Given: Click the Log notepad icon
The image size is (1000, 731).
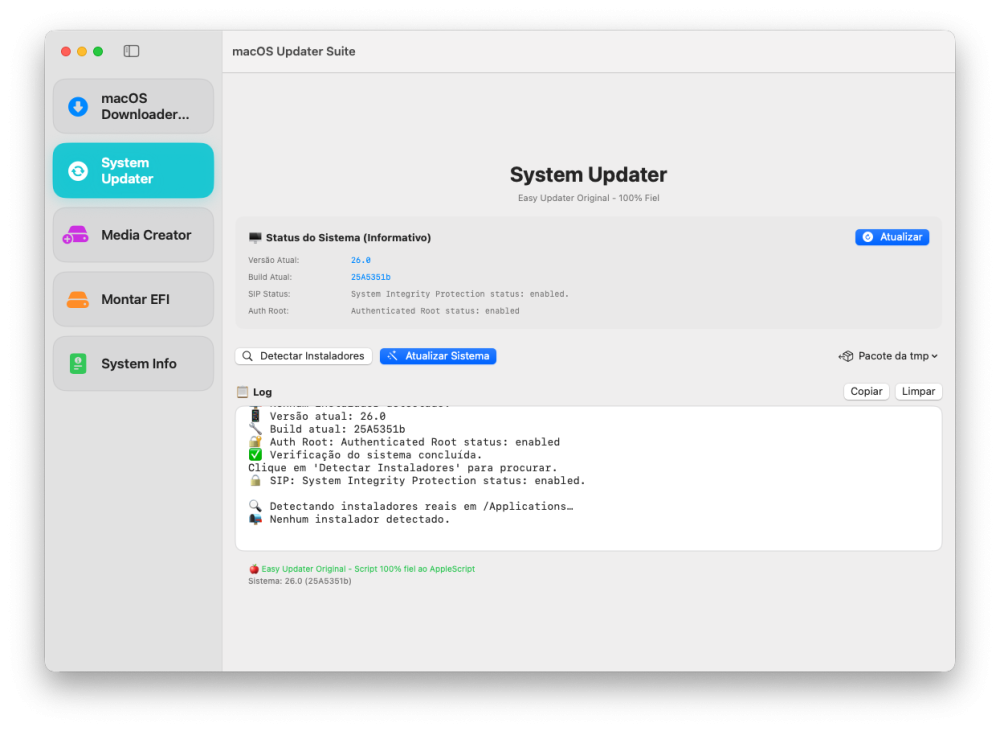Looking at the screenshot, I should [x=242, y=392].
